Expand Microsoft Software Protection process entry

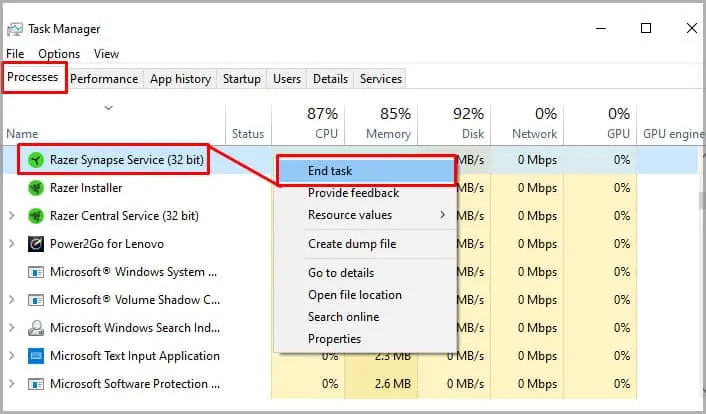[12, 384]
